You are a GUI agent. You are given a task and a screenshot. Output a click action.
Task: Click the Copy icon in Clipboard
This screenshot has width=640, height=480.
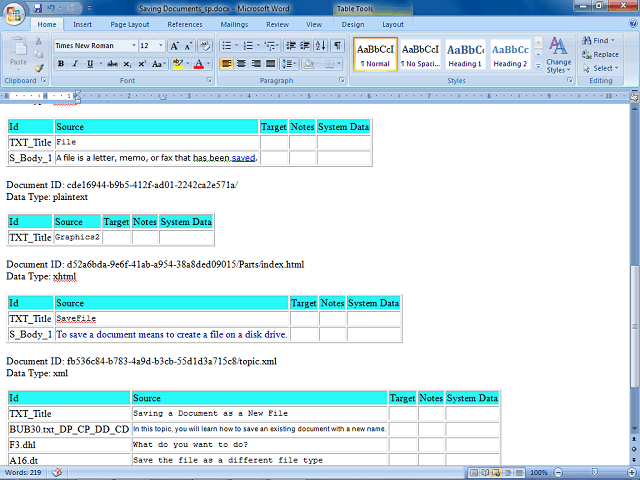[38, 54]
